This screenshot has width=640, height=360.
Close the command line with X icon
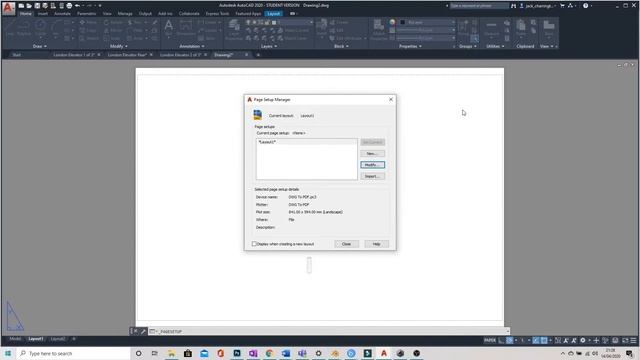[x=136, y=331]
